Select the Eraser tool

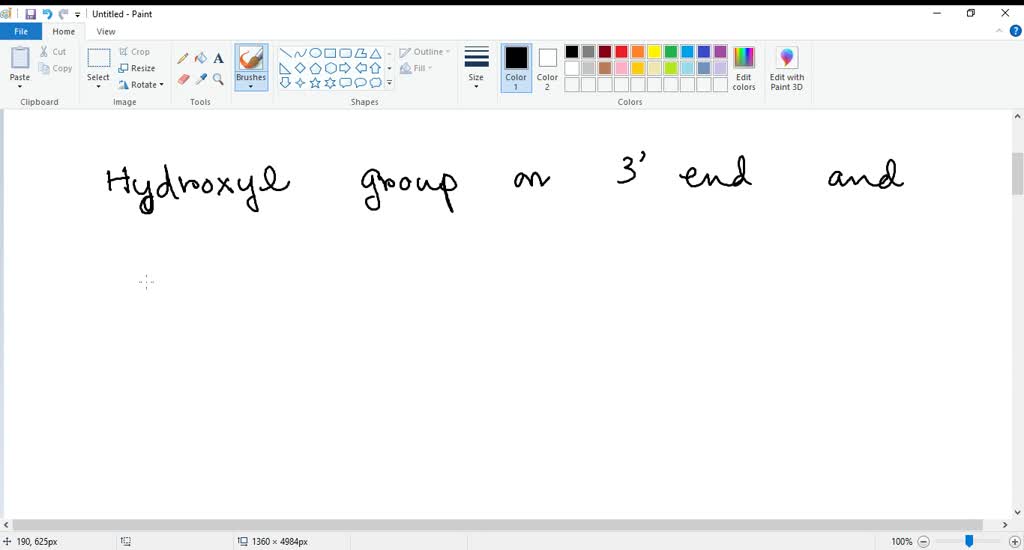click(x=182, y=79)
